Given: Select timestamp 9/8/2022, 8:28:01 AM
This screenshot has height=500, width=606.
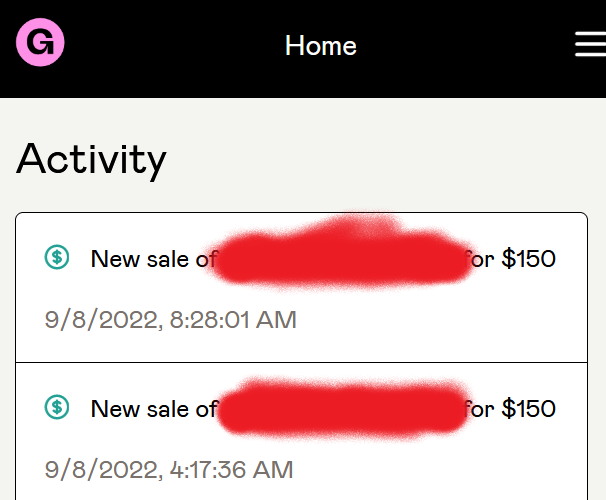Looking at the screenshot, I should click(x=170, y=320).
